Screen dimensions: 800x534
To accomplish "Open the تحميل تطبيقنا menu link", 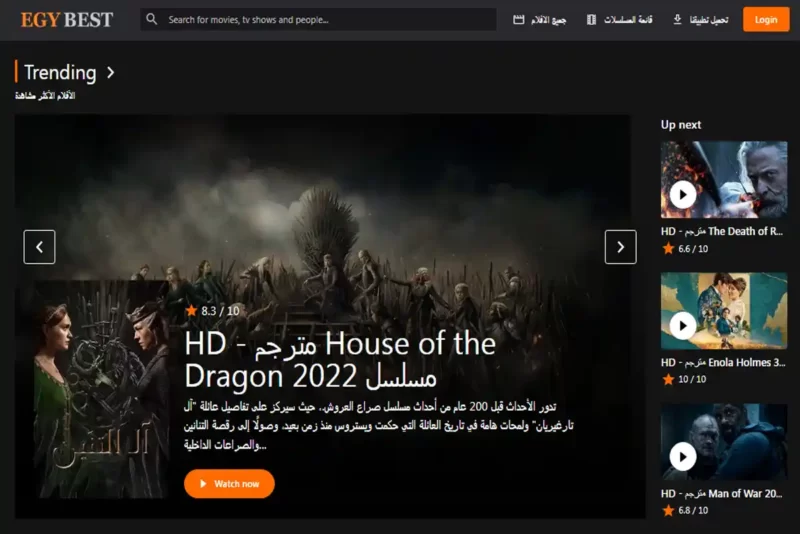I will (709, 20).
